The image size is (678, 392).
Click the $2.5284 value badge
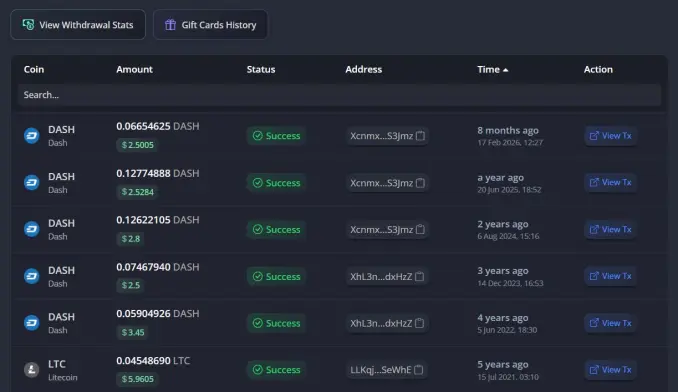pos(138,192)
